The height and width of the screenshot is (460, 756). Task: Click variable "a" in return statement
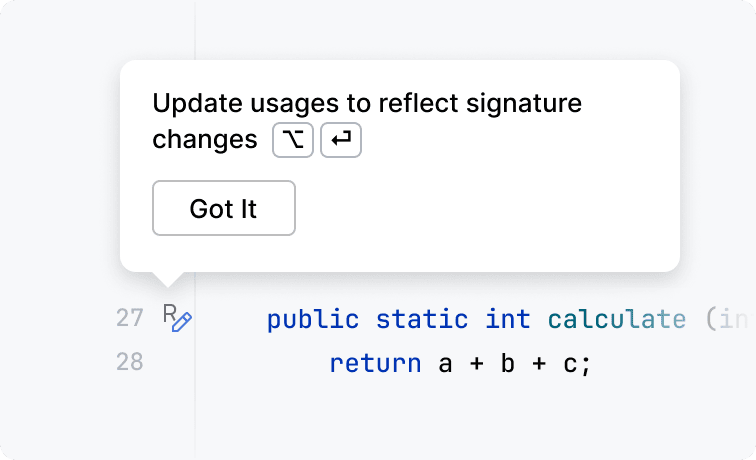(x=446, y=363)
